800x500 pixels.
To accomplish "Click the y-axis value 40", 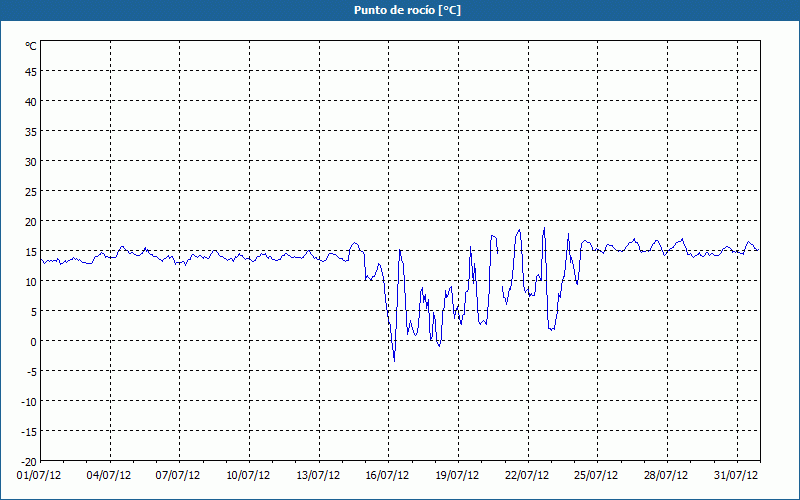I will click(31, 103).
